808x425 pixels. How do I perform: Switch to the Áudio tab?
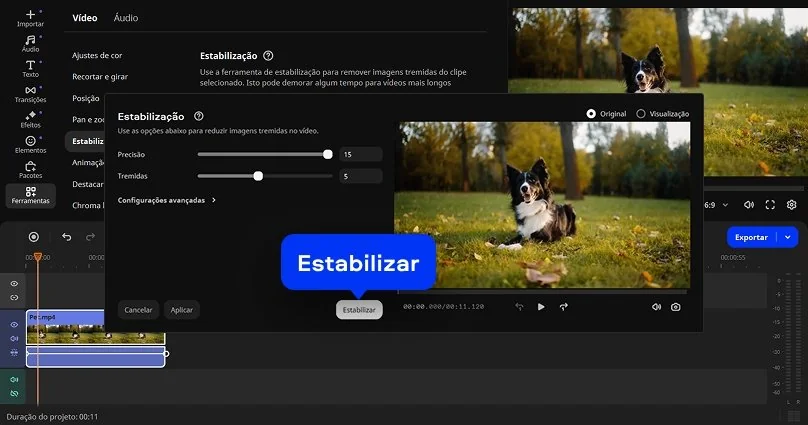[126, 18]
